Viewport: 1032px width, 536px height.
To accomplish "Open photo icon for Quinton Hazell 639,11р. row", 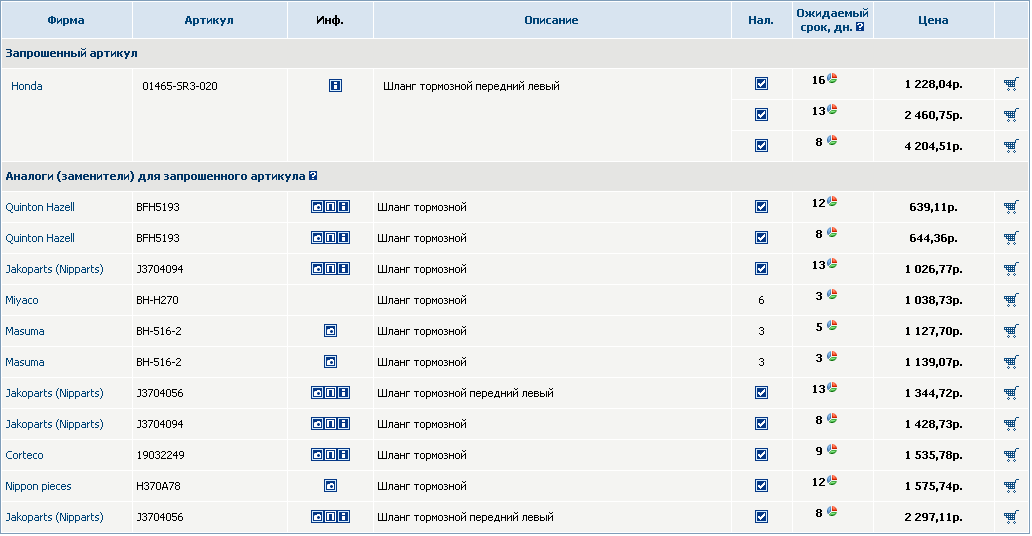I will 317,207.
